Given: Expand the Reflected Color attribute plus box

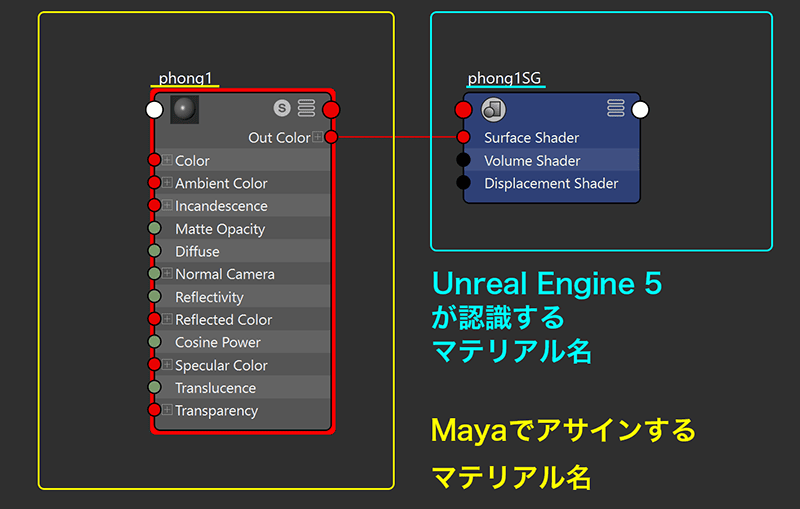Looking at the screenshot, I should click(167, 319).
